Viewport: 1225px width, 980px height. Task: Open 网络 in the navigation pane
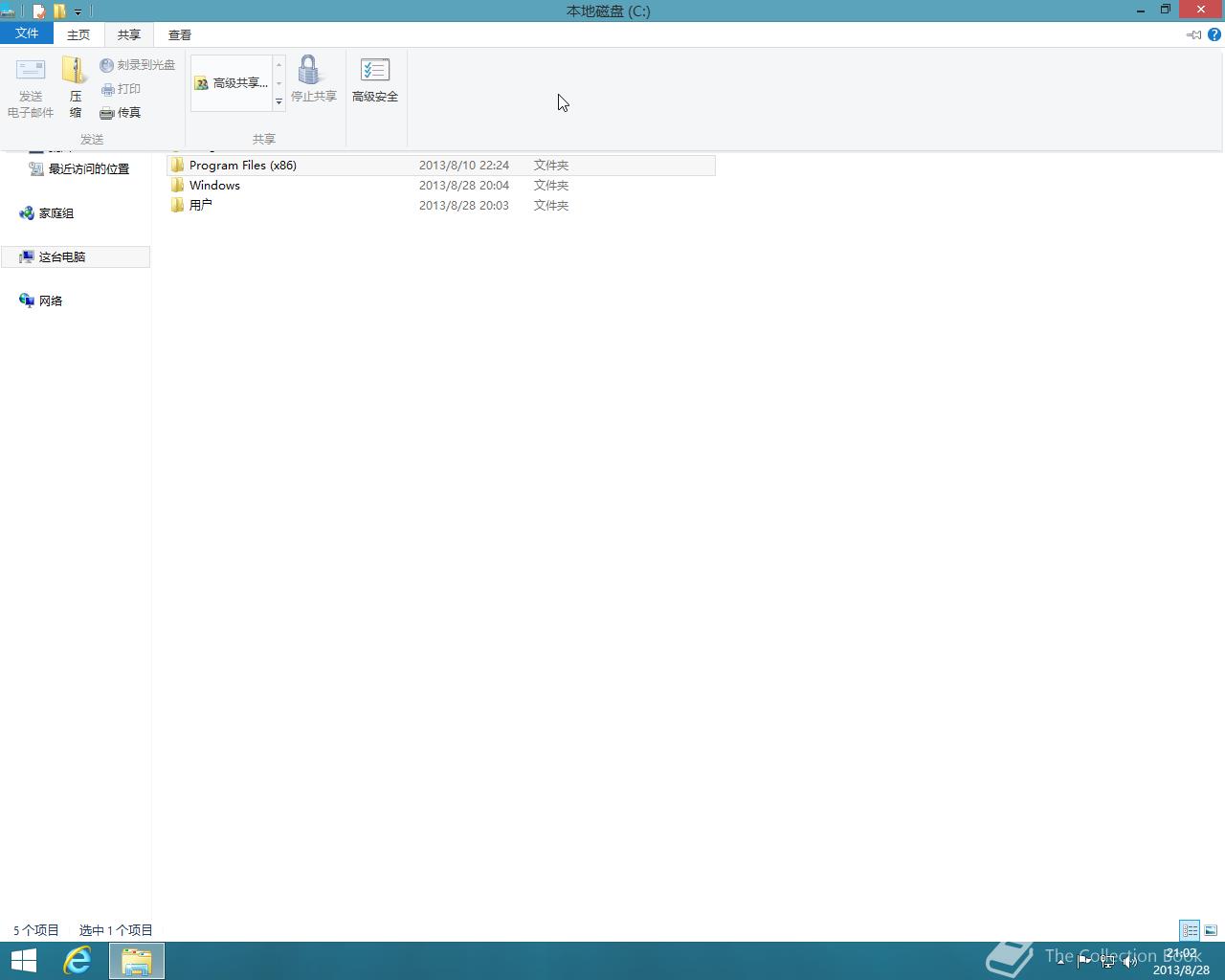[x=41, y=301]
